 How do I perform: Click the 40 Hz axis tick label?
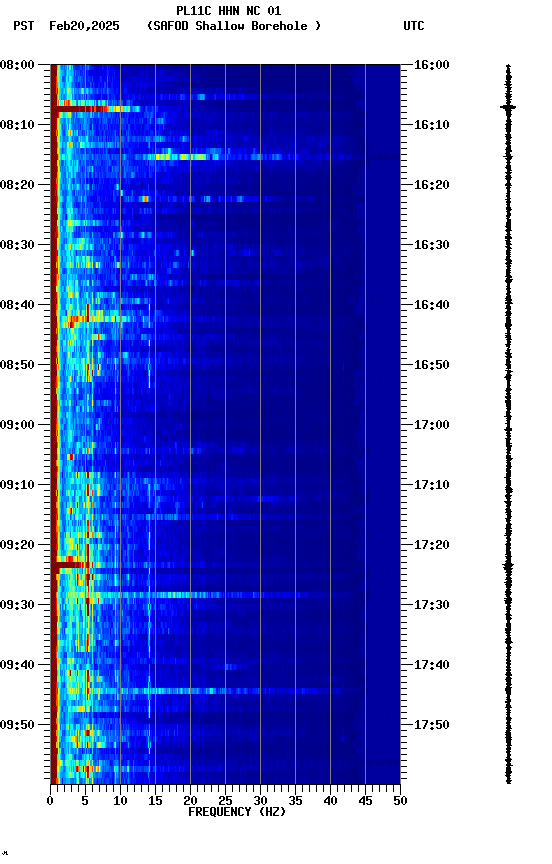click(x=330, y=801)
